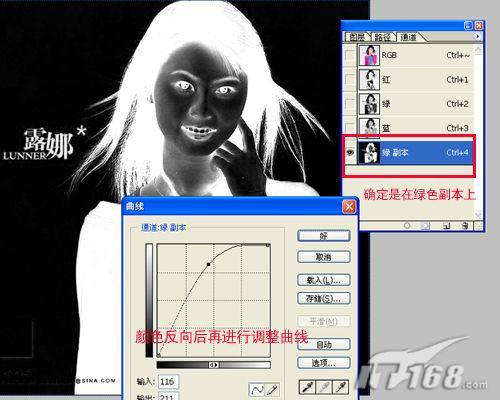Click the channel name '红'
Image resolution: width=500 pixels, height=400 pixels.
pyautogui.click(x=386, y=79)
